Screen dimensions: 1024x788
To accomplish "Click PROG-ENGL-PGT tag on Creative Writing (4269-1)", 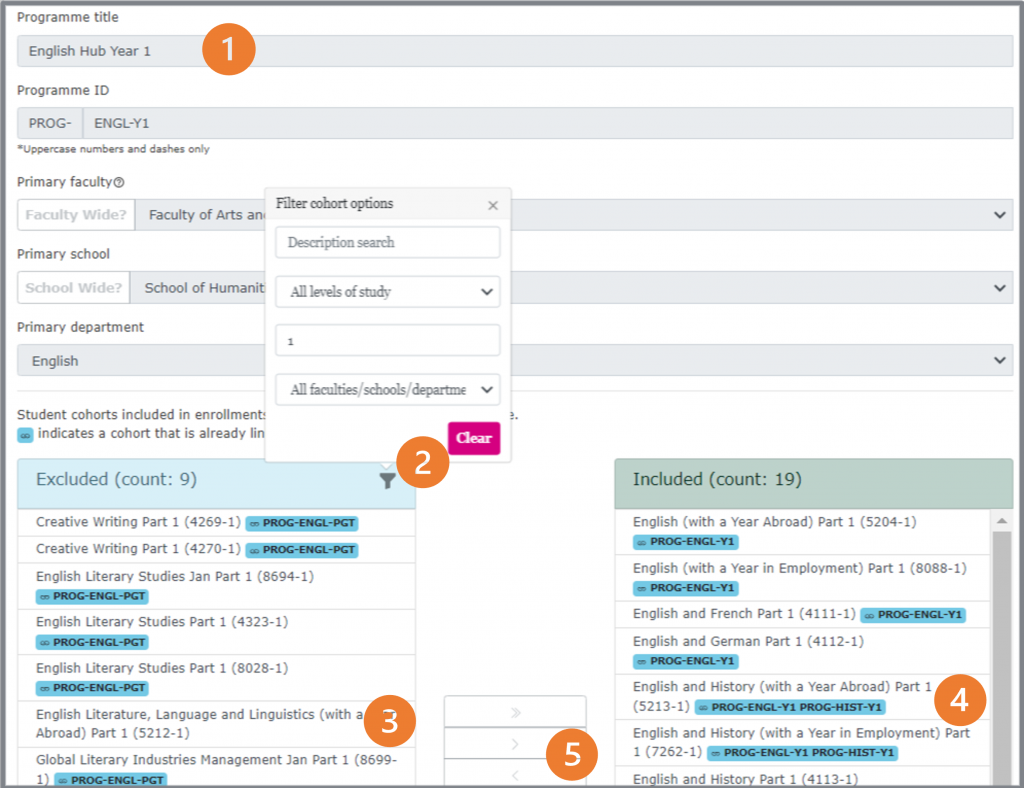I will [x=301, y=523].
